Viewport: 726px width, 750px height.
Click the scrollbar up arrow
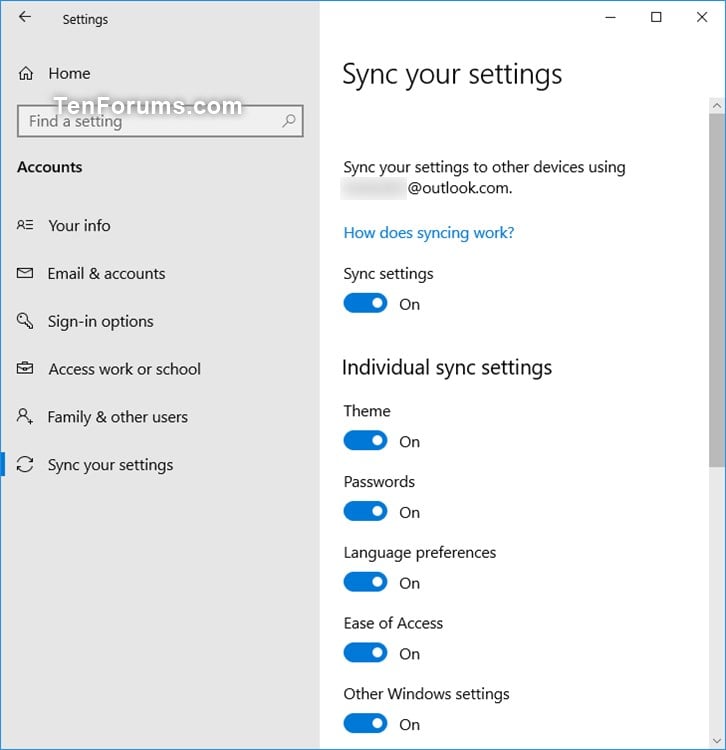point(716,106)
